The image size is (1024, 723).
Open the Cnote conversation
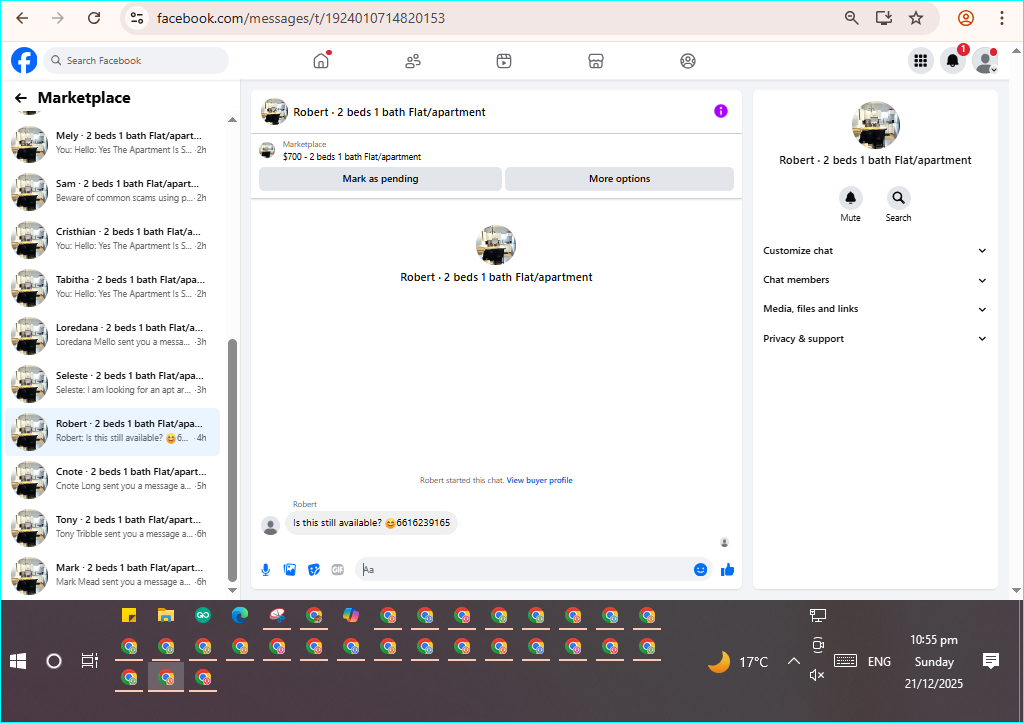(112, 479)
